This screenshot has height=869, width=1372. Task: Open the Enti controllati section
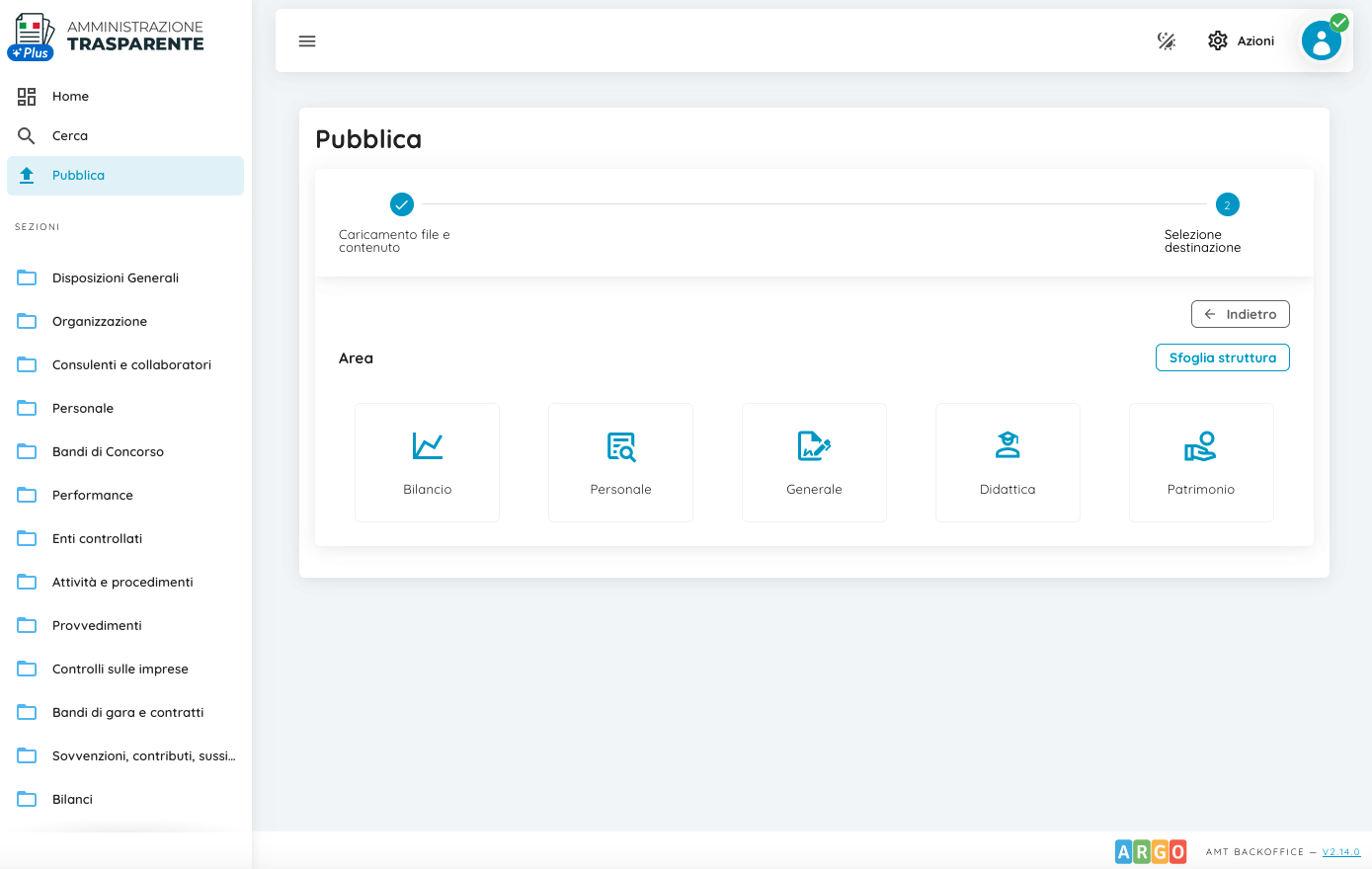pyautogui.click(x=125, y=538)
